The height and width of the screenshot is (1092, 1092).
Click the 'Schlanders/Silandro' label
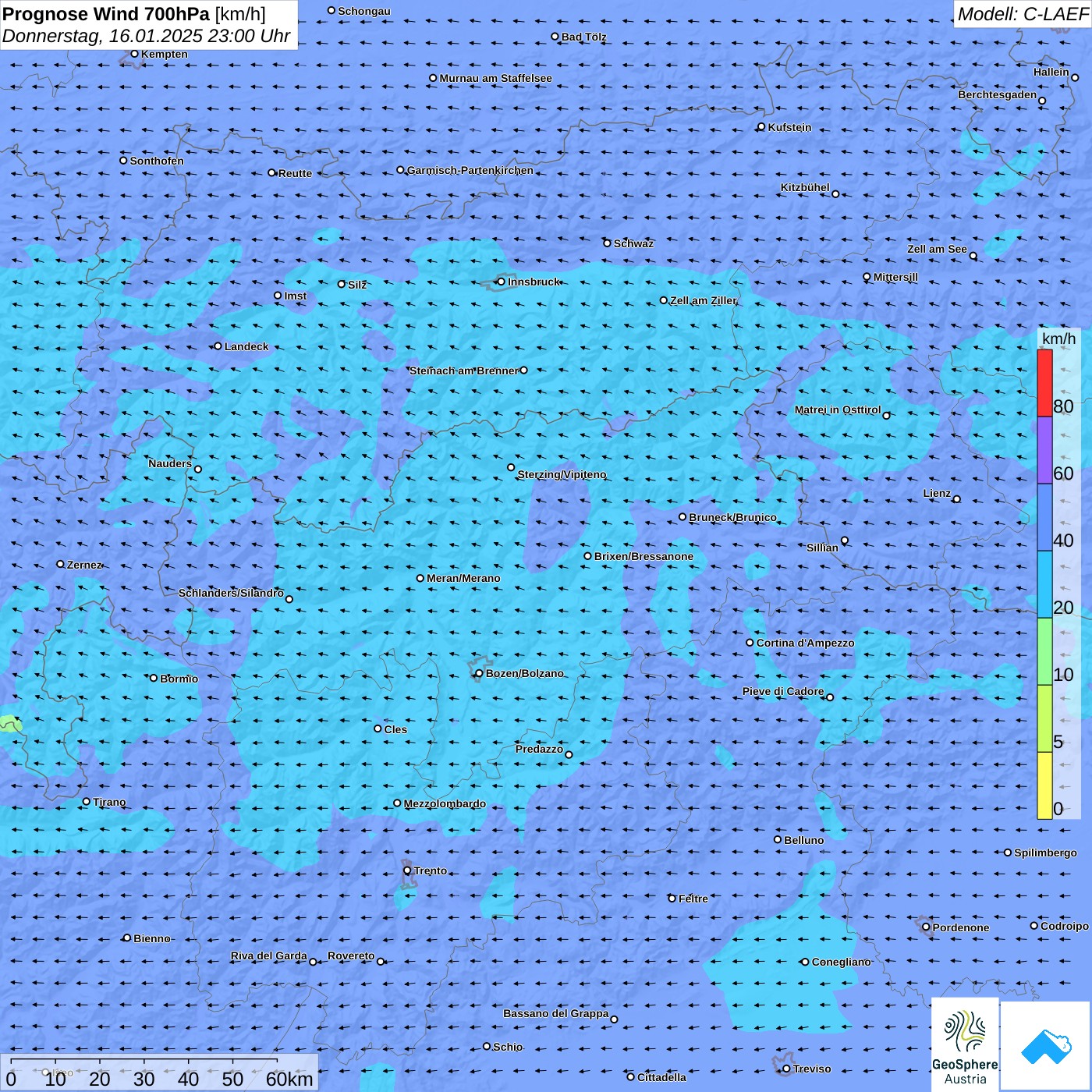(x=231, y=593)
